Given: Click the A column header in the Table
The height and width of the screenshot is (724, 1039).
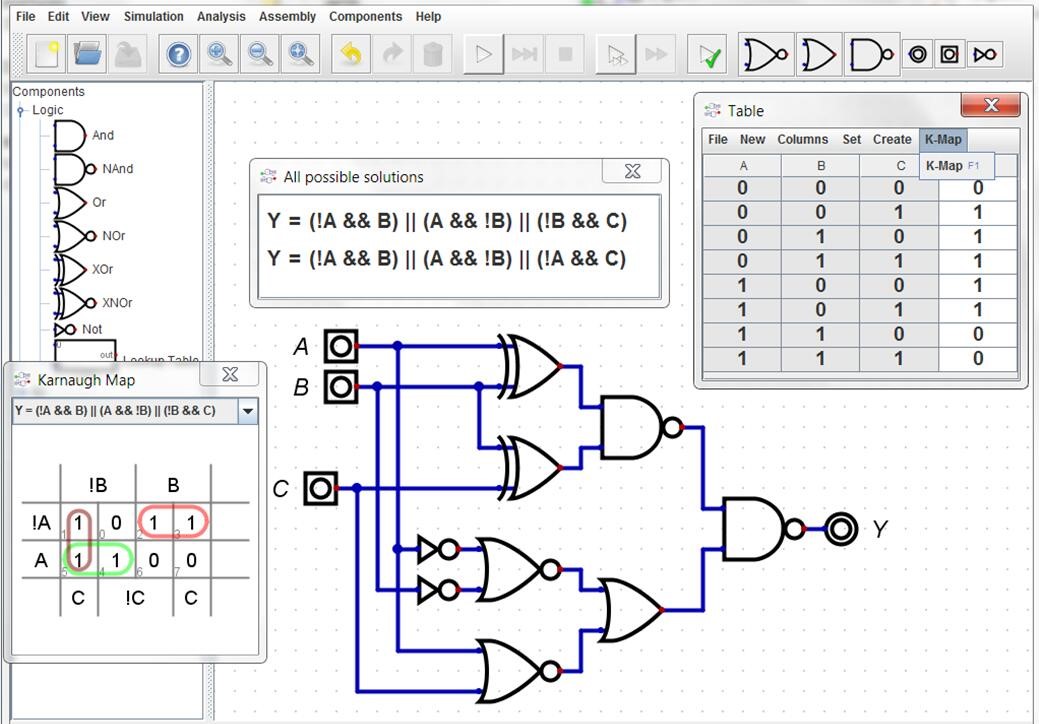Looking at the screenshot, I should (x=743, y=166).
